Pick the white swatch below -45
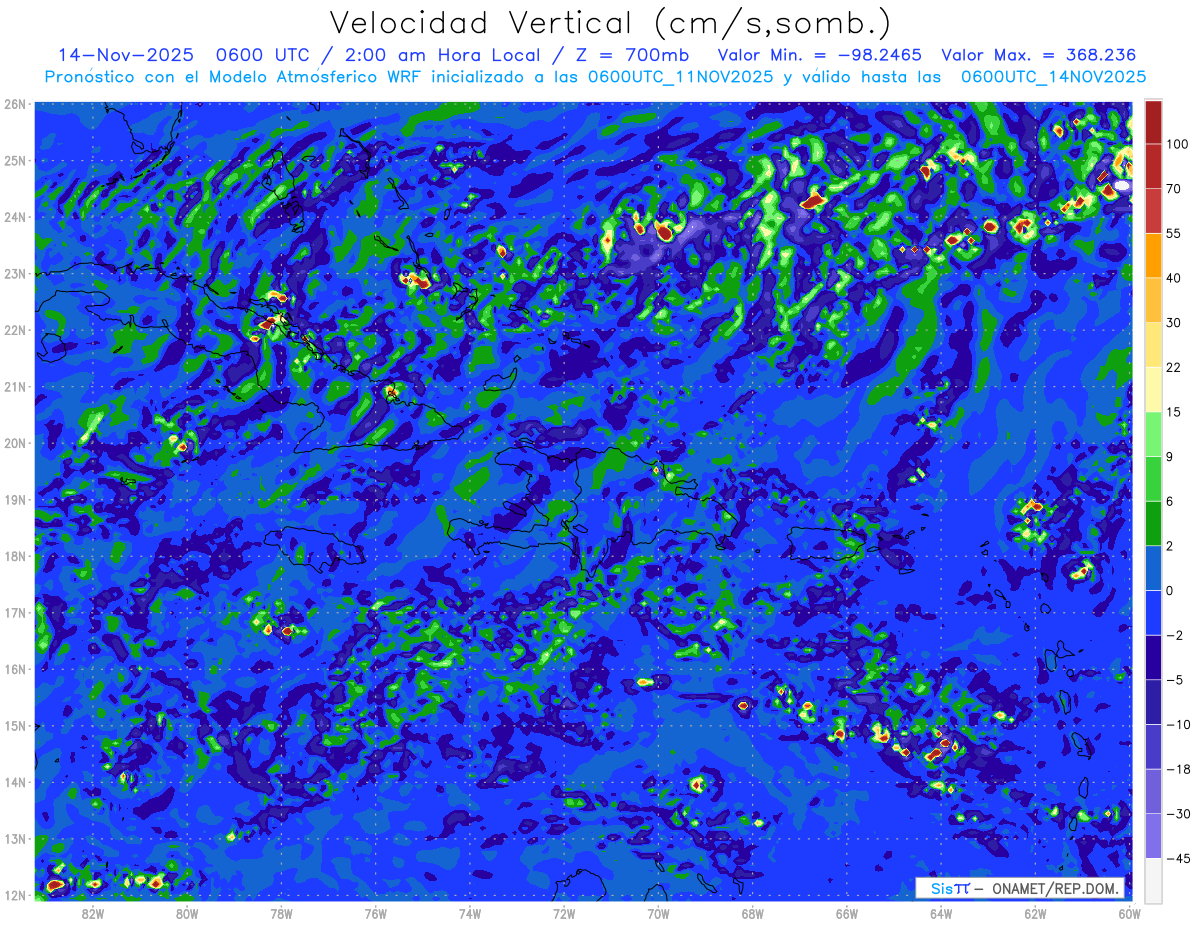Viewport: 1200px width, 927px height. tap(1153, 880)
